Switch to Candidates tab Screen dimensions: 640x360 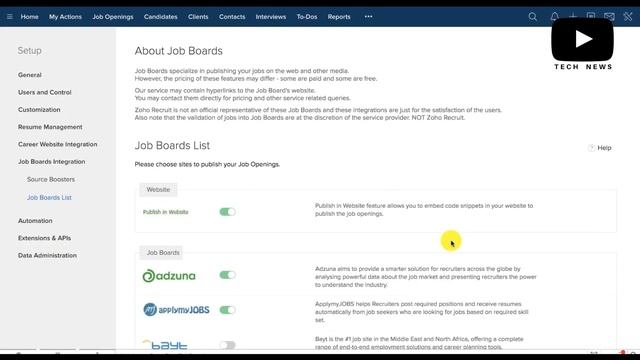(160, 17)
